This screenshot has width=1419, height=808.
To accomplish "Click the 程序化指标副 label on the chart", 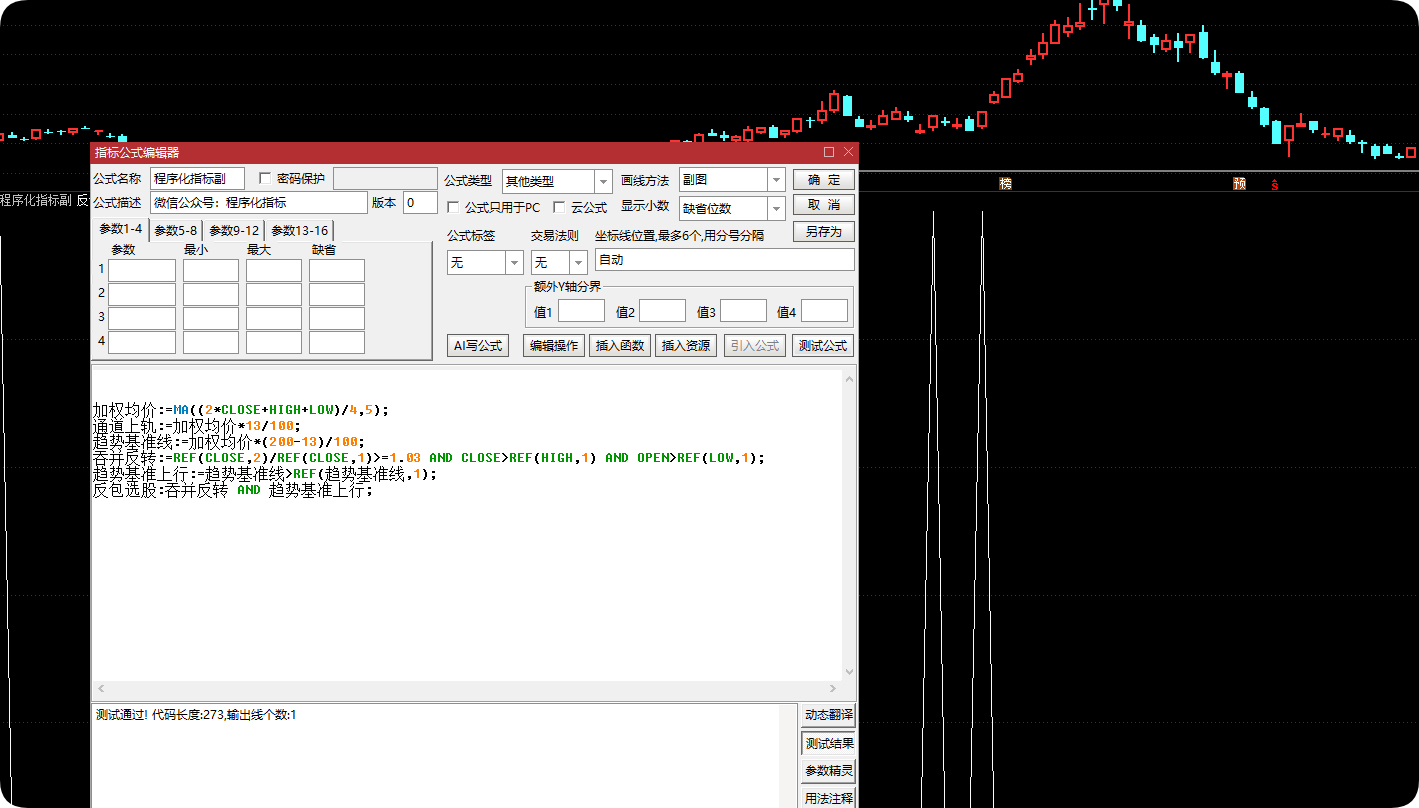I will (x=35, y=200).
